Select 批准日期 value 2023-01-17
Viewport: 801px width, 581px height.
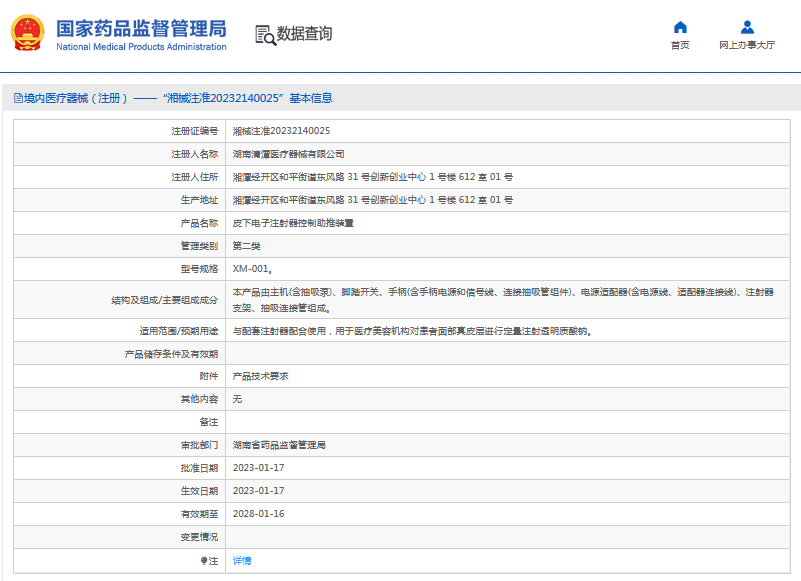(258, 468)
